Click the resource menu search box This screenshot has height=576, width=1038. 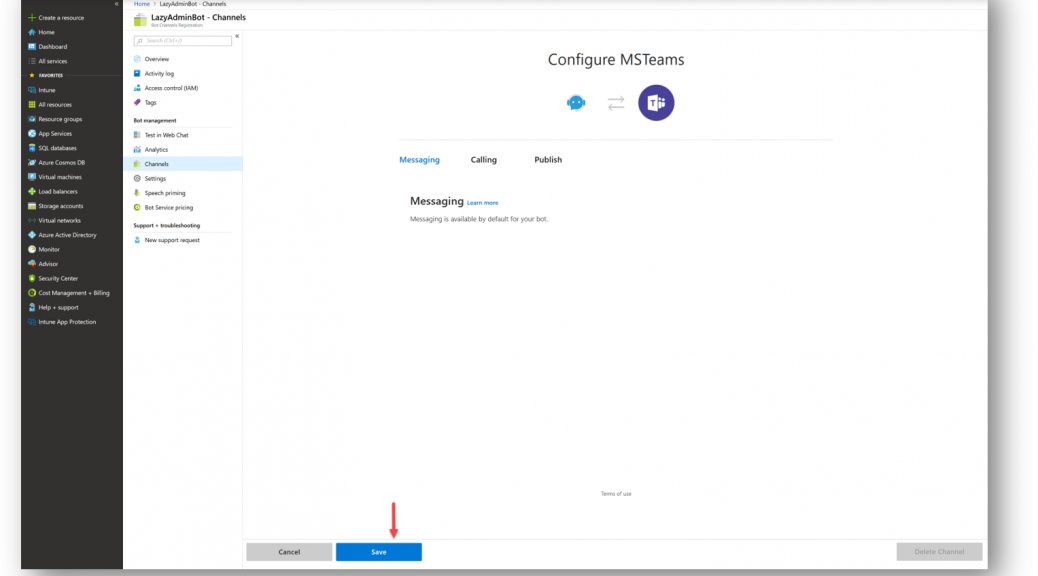183,41
